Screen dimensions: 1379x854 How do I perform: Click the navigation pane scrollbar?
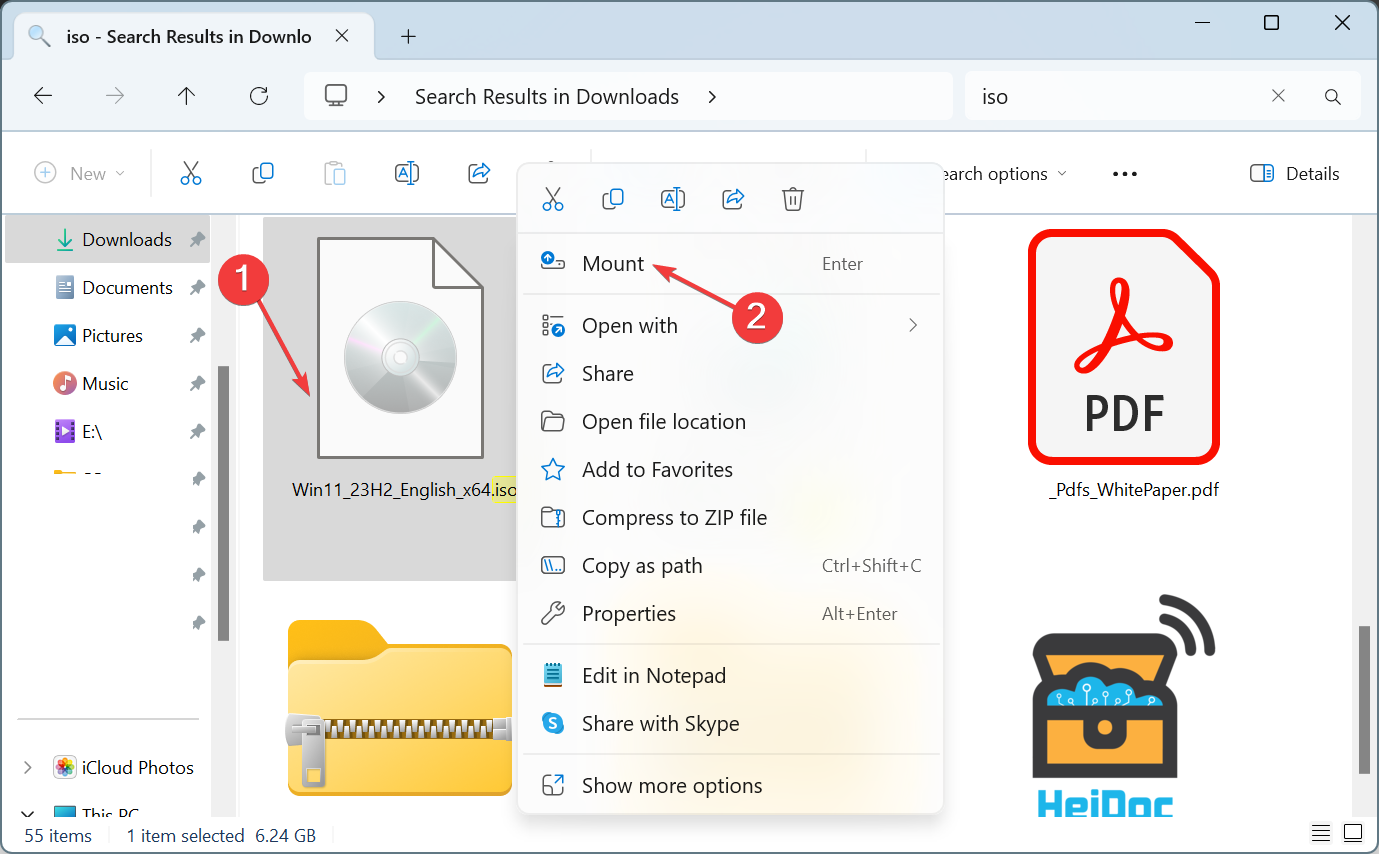click(224, 502)
